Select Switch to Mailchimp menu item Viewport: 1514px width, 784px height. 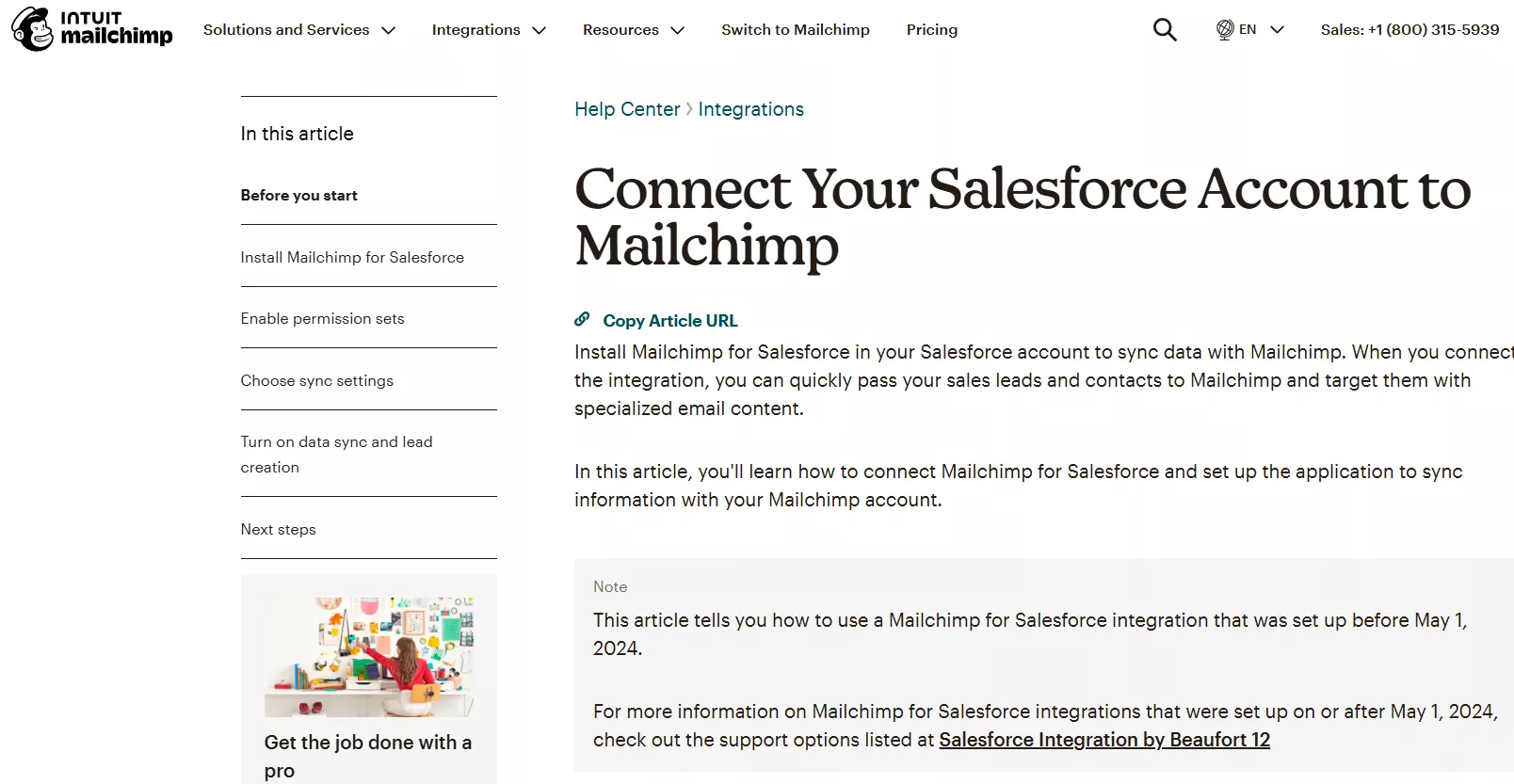(x=795, y=29)
